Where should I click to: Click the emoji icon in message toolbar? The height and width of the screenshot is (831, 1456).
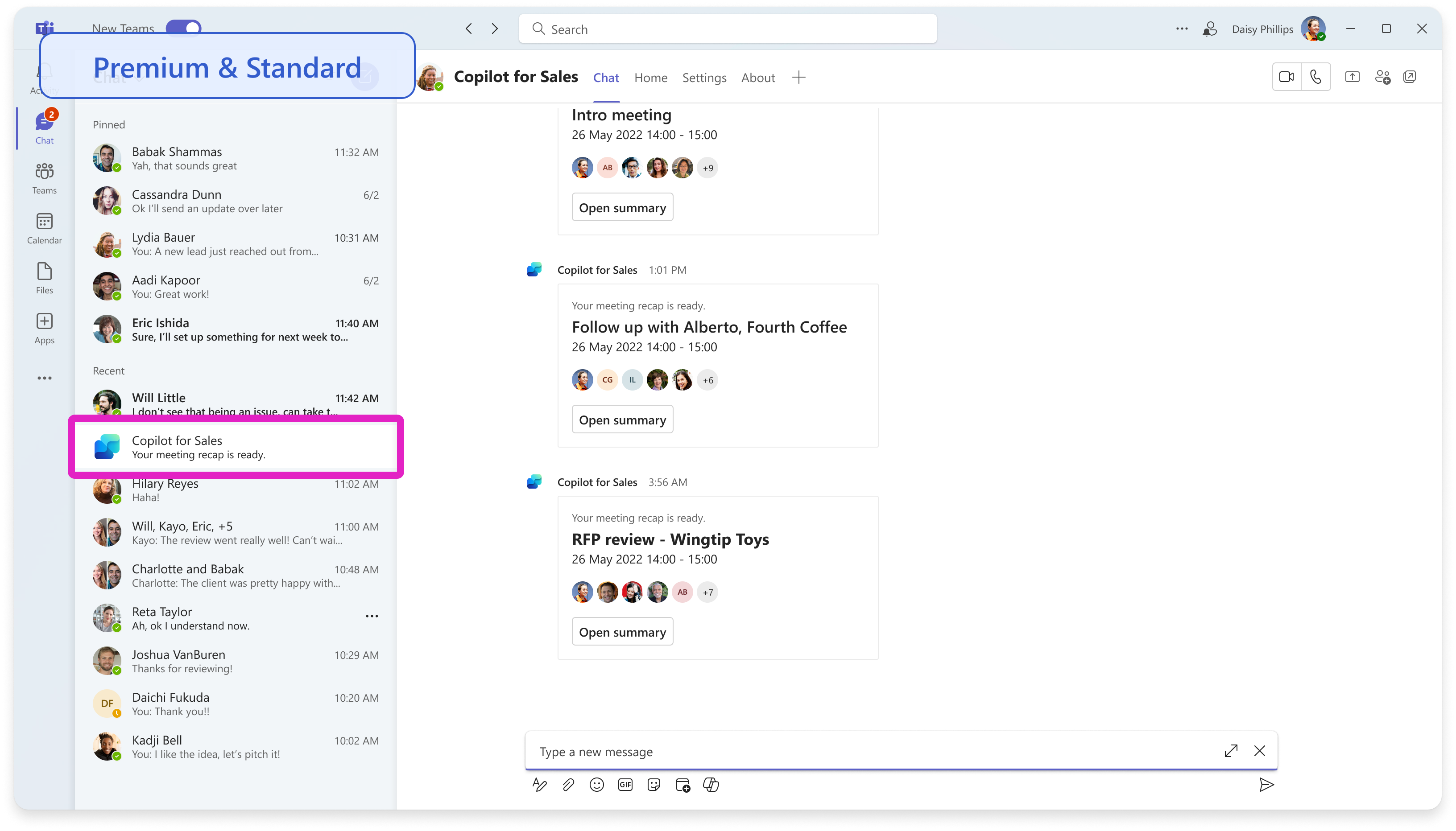click(x=597, y=785)
